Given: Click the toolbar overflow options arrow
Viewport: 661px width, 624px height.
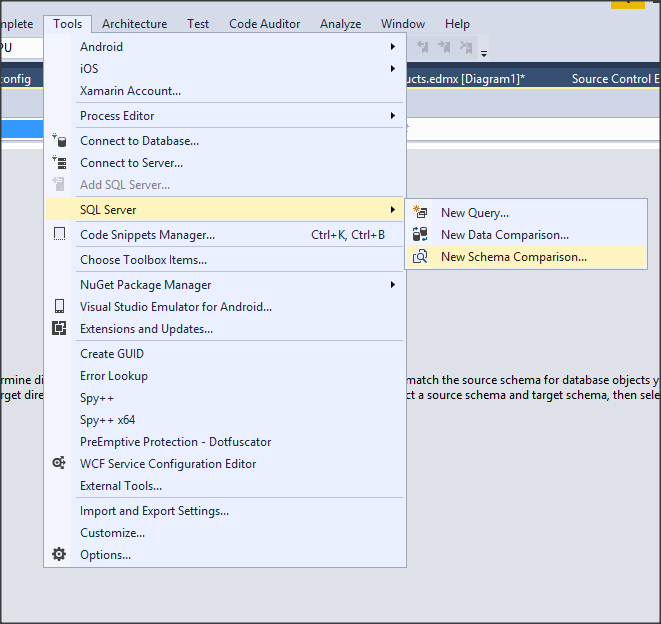Looking at the screenshot, I should point(484,54).
